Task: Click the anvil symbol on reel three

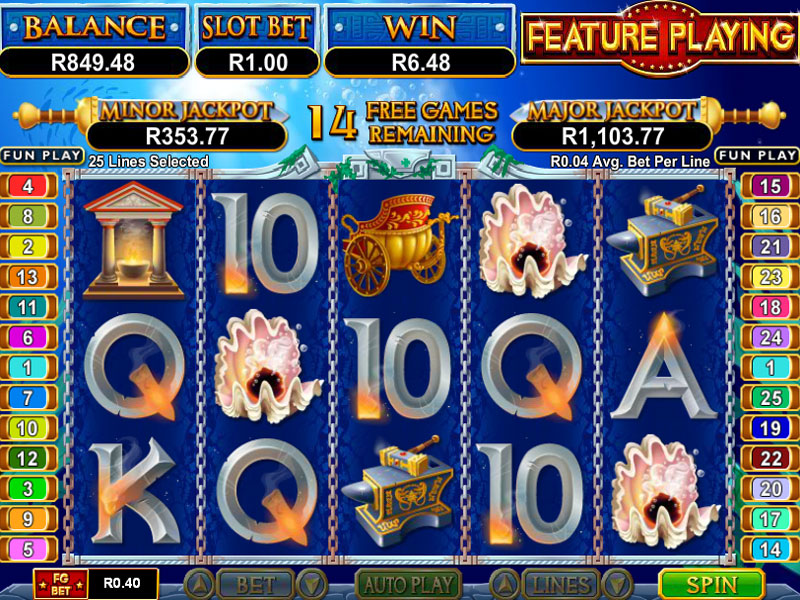Action: [398, 492]
